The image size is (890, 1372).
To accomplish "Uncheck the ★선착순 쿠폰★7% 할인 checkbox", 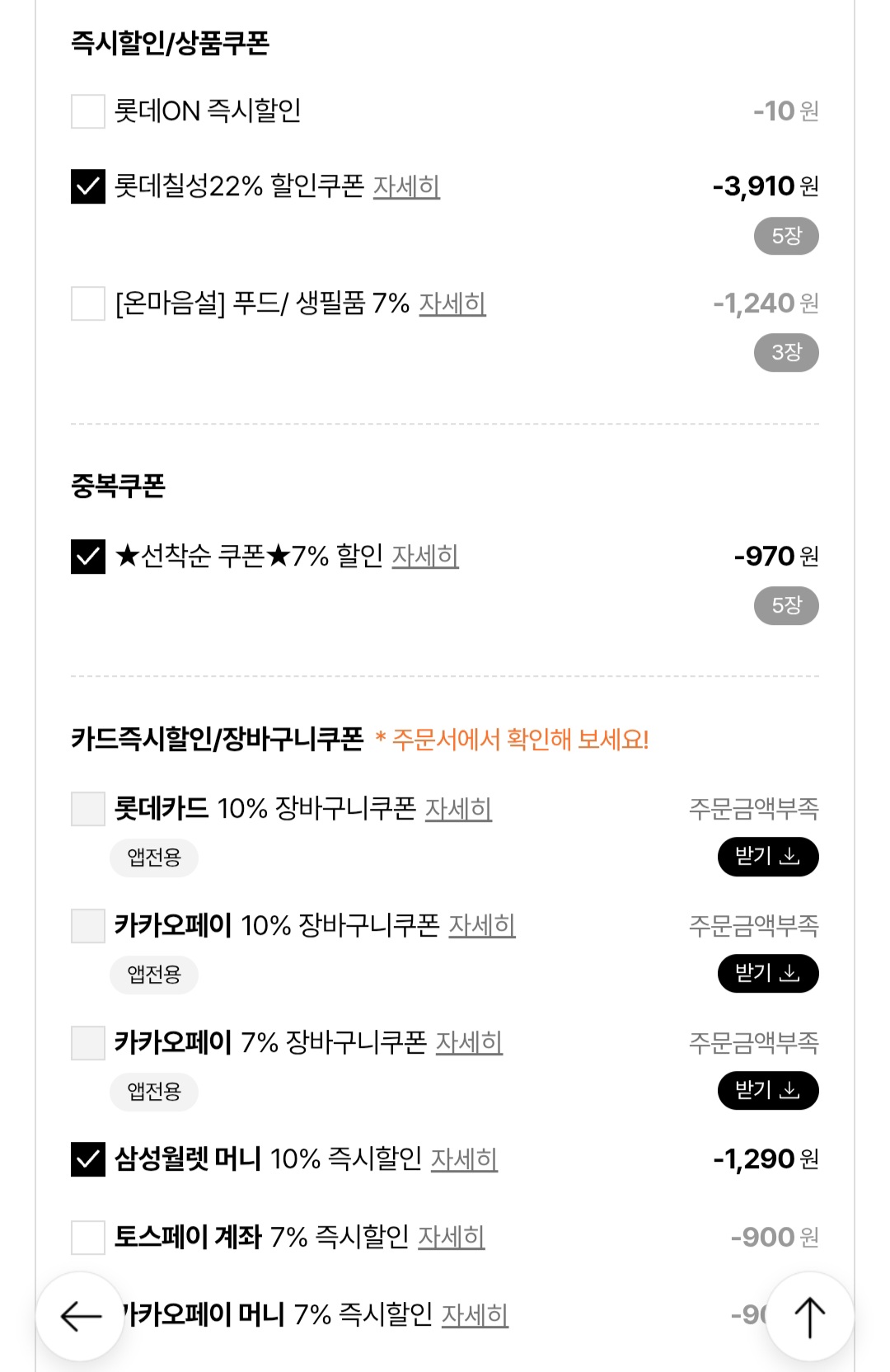I will 88,557.
